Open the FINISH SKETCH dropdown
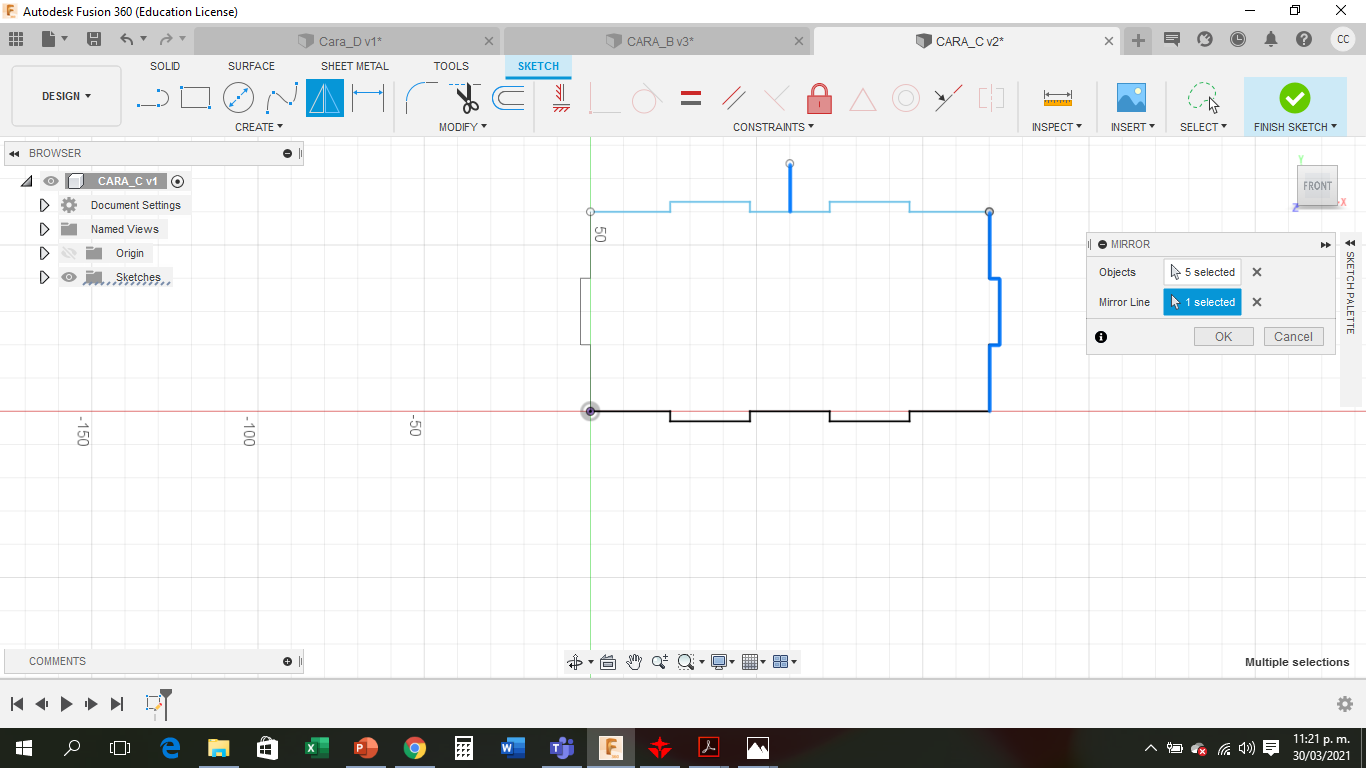 point(1295,127)
